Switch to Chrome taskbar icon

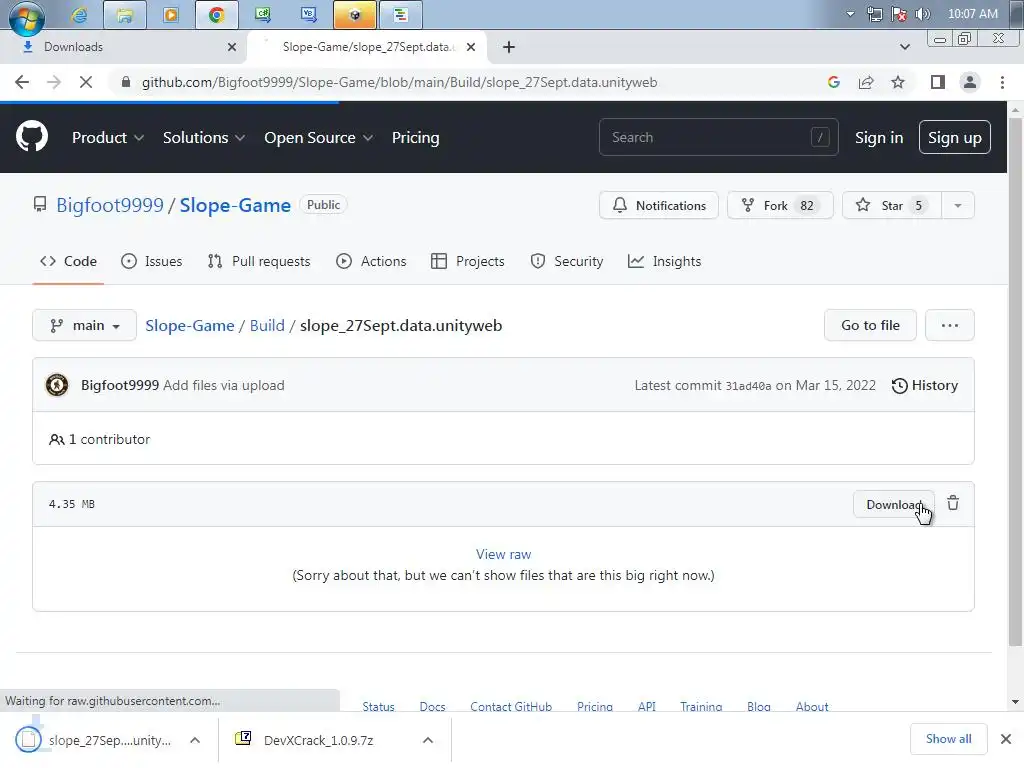tap(216, 14)
